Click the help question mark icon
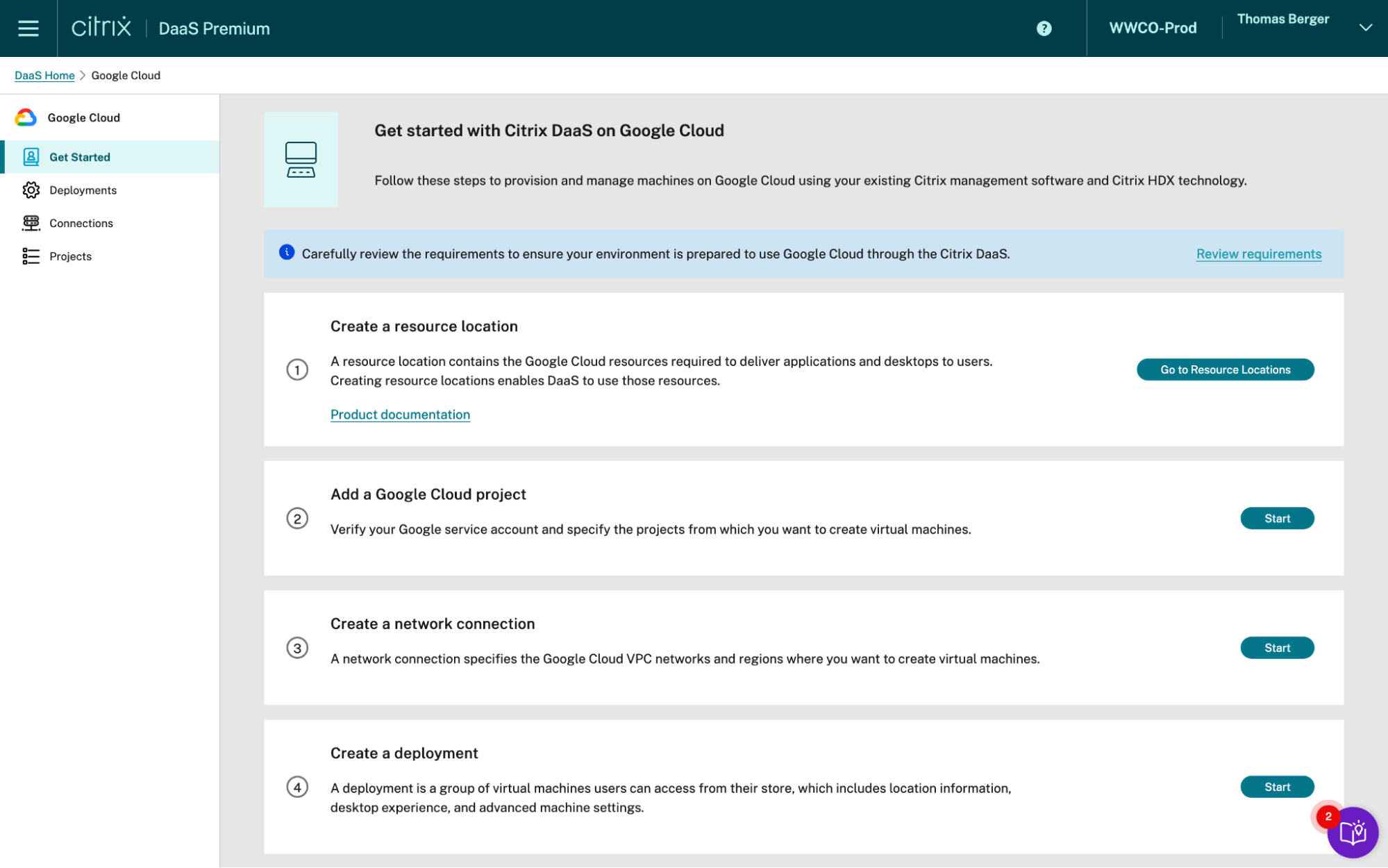The width and height of the screenshot is (1388, 868). 1044,28
